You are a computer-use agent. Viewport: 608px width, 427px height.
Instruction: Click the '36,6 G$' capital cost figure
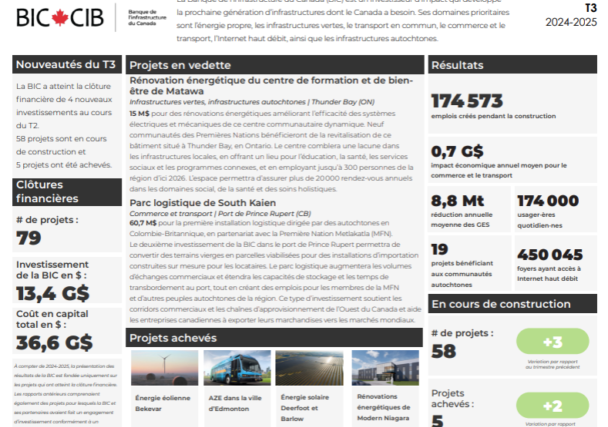[x=54, y=342]
